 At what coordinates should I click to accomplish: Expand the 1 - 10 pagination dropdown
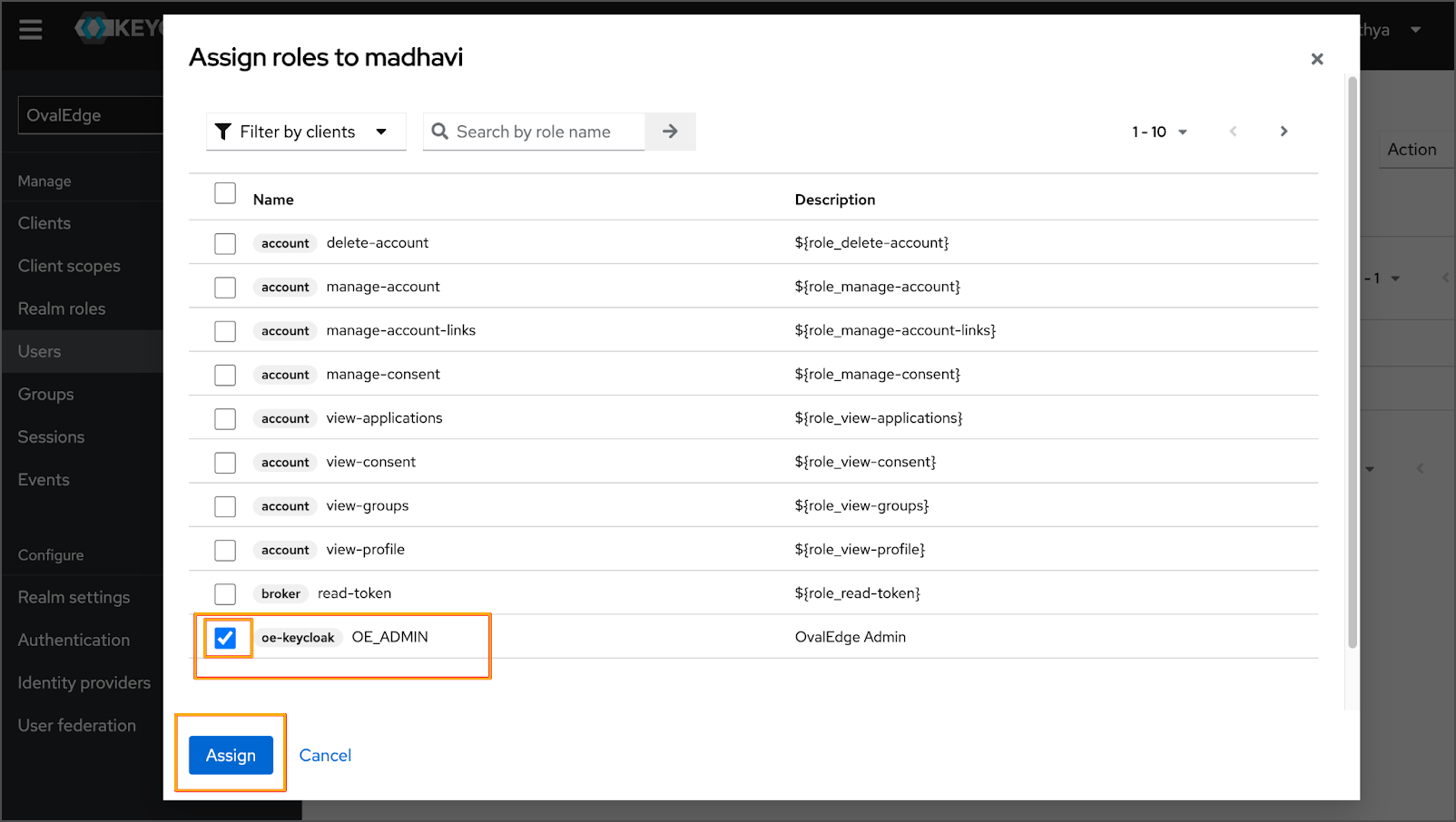coord(1159,132)
